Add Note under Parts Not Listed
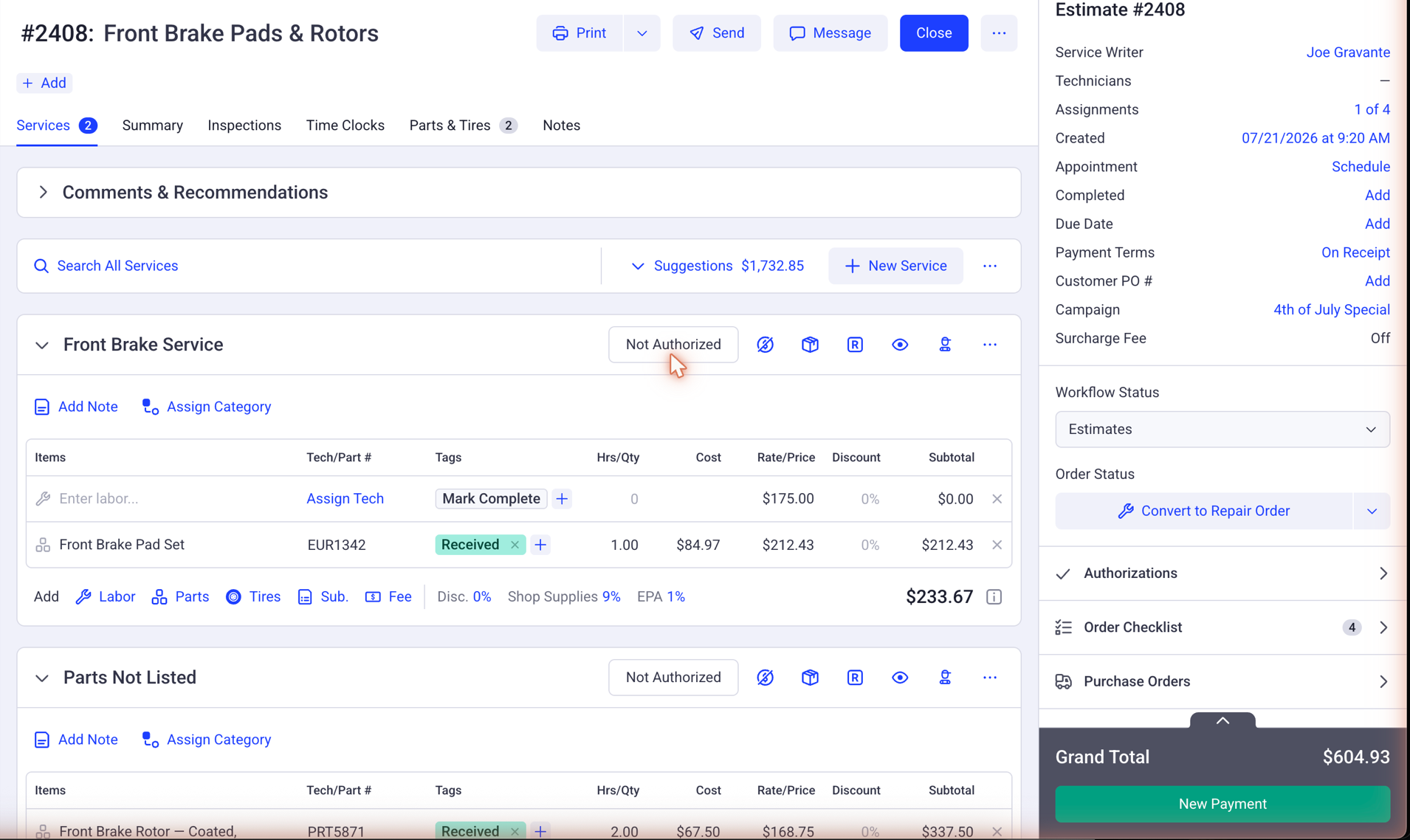Viewport: 1410px width, 840px height. tap(76, 740)
